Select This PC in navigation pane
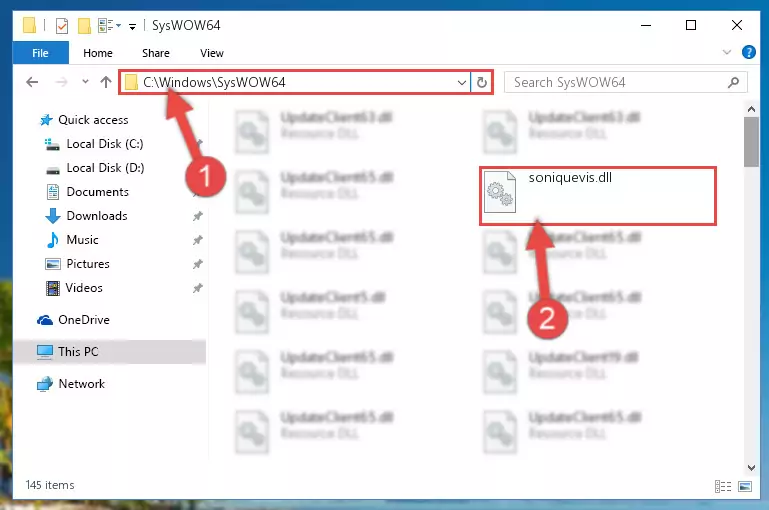Screen dimensions: 769x510 click(x=78, y=352)
